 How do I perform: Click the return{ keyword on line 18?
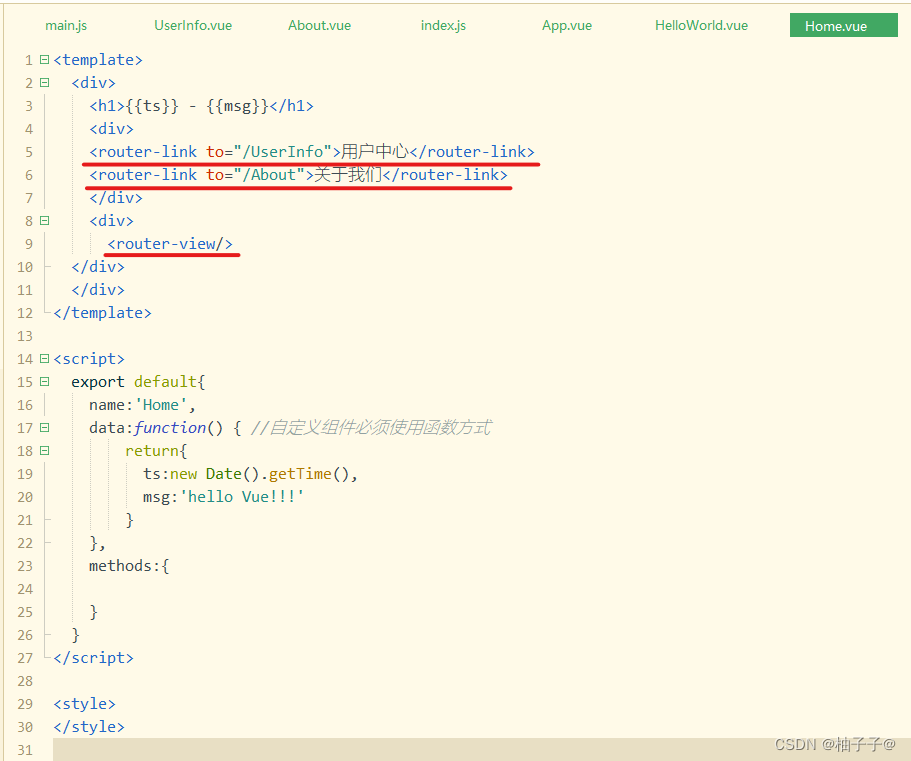156,451
